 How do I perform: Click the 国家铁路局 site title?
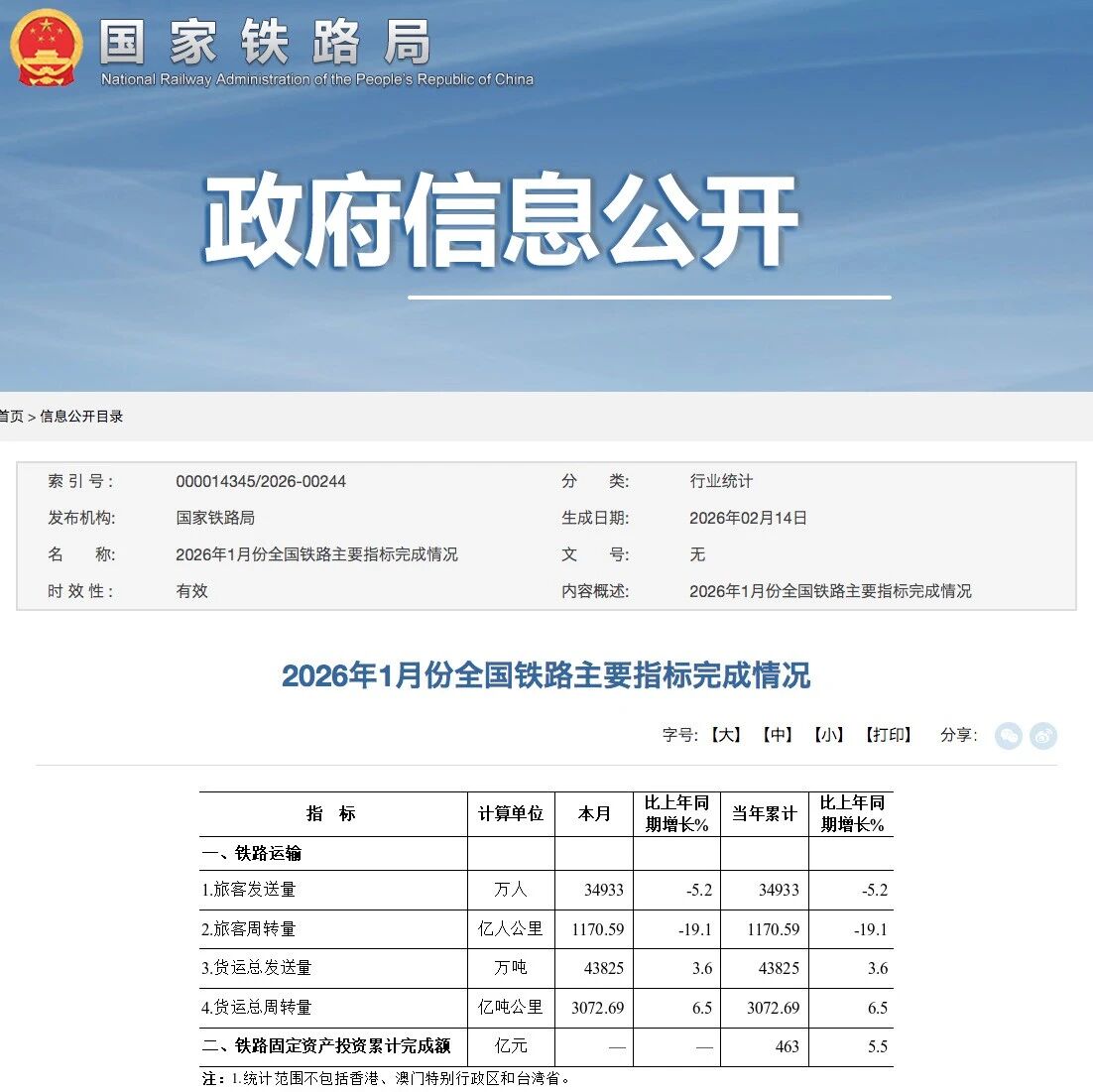click(x=266, y=42)
